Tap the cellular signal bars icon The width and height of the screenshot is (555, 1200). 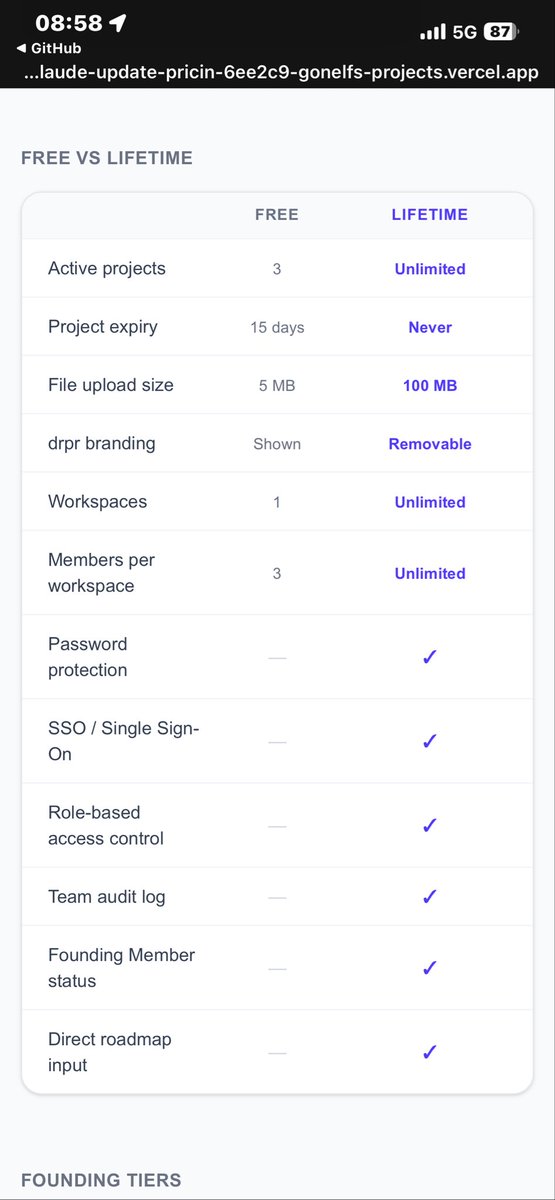(433, 32)
